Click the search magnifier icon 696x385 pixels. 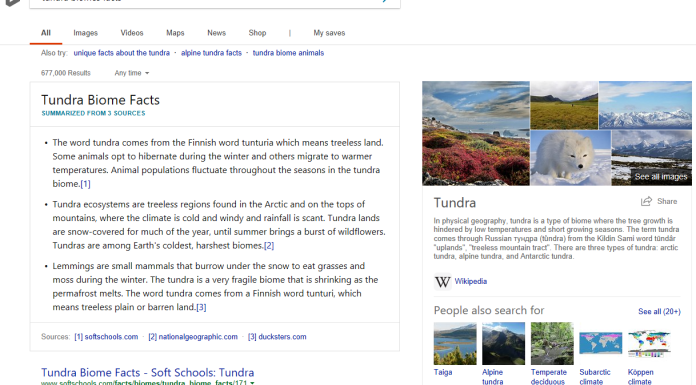[384, 1]
